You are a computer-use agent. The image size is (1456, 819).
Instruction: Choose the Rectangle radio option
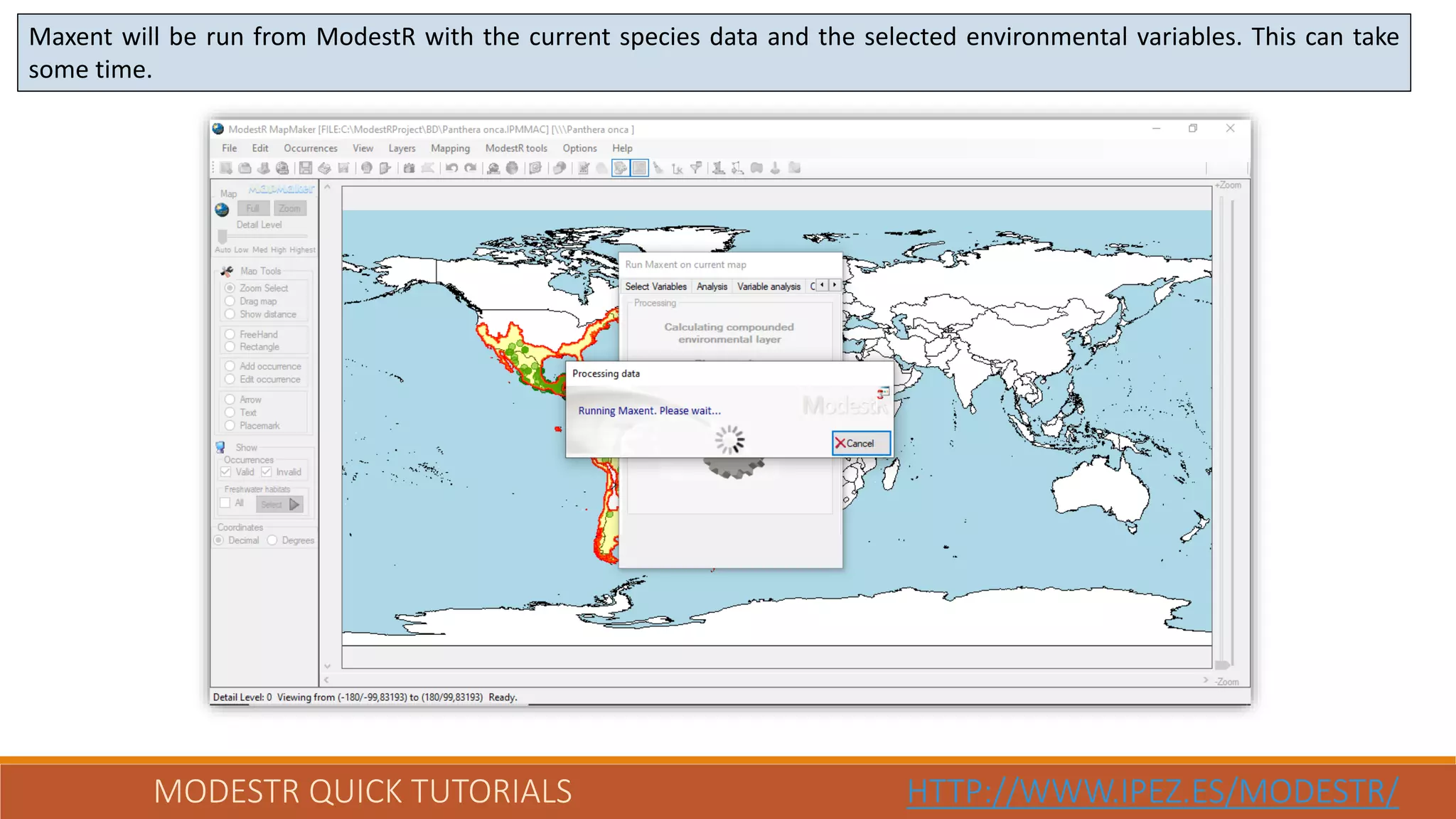click(x=230, y=347)
